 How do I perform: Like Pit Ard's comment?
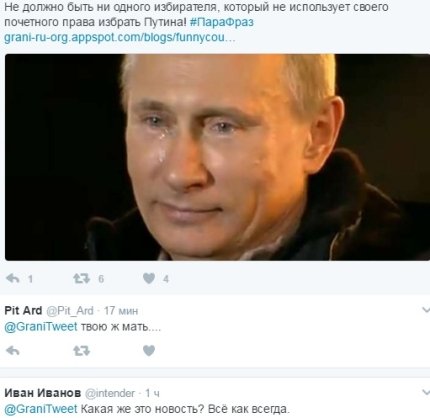pos(149,350)
